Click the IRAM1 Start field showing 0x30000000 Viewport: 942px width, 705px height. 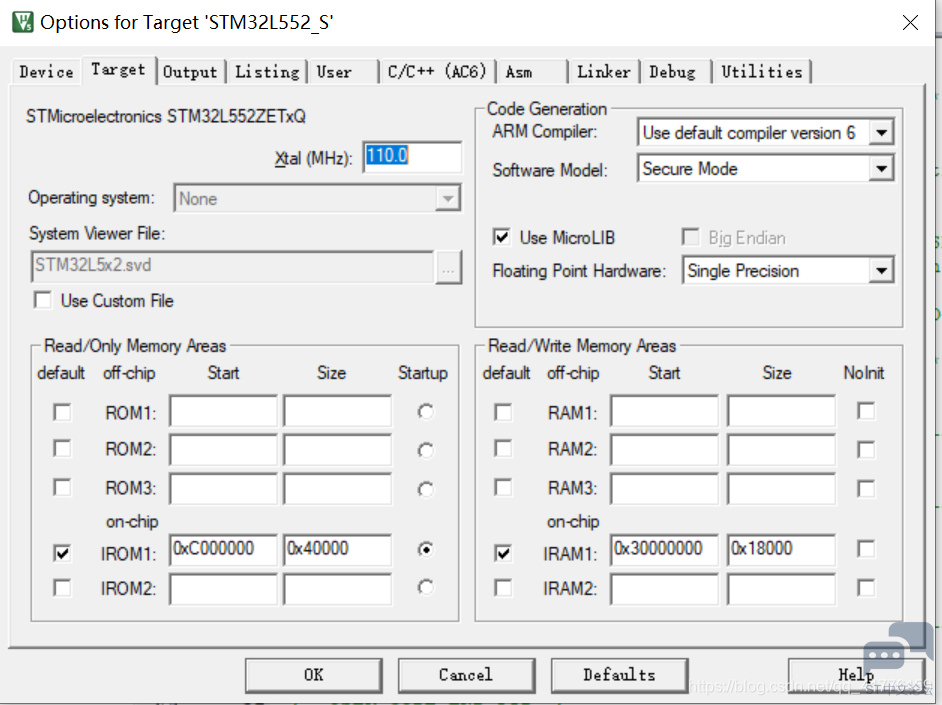point(664,549)
